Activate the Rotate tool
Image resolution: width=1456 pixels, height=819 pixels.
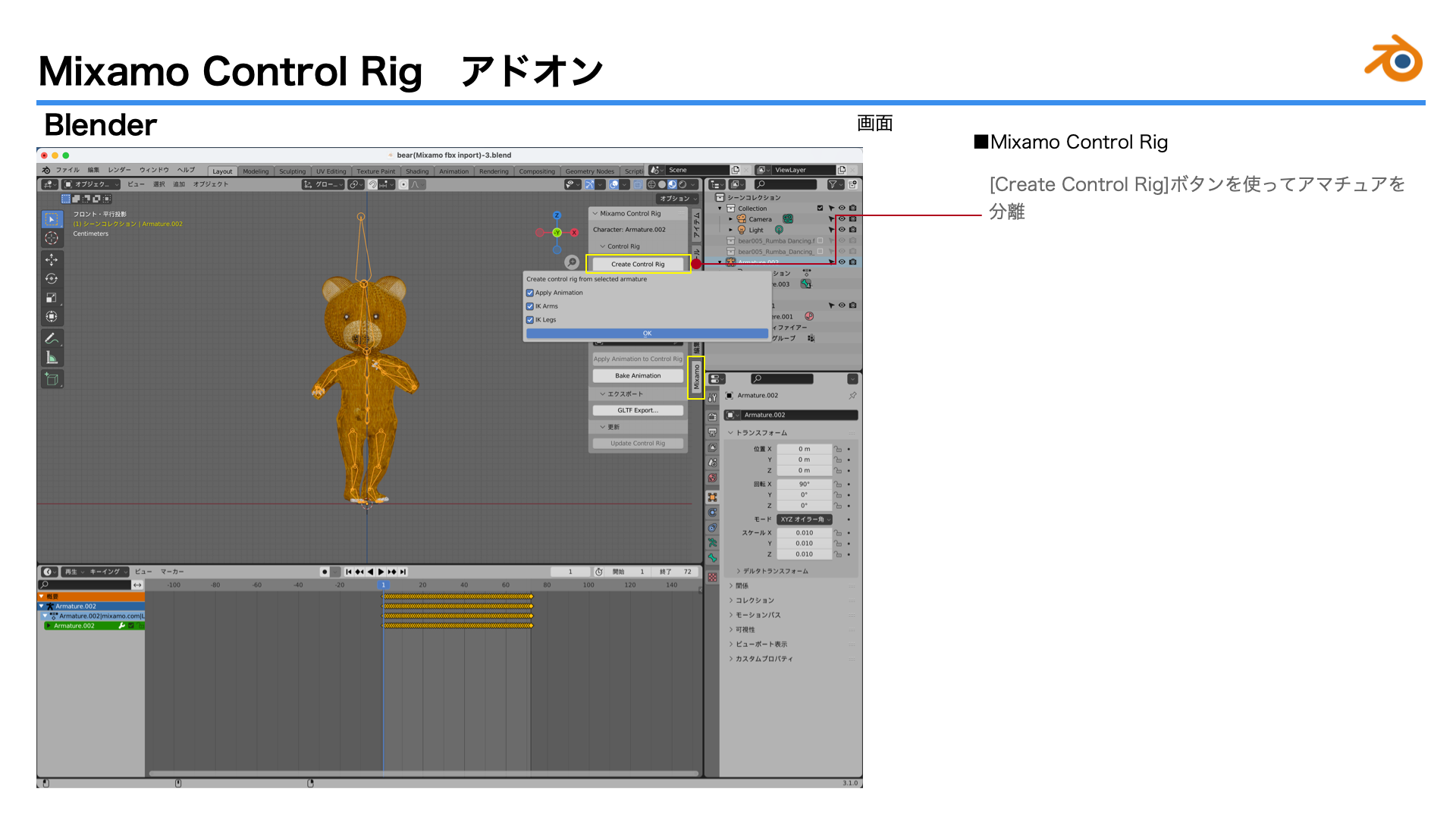tap(52, 279)
